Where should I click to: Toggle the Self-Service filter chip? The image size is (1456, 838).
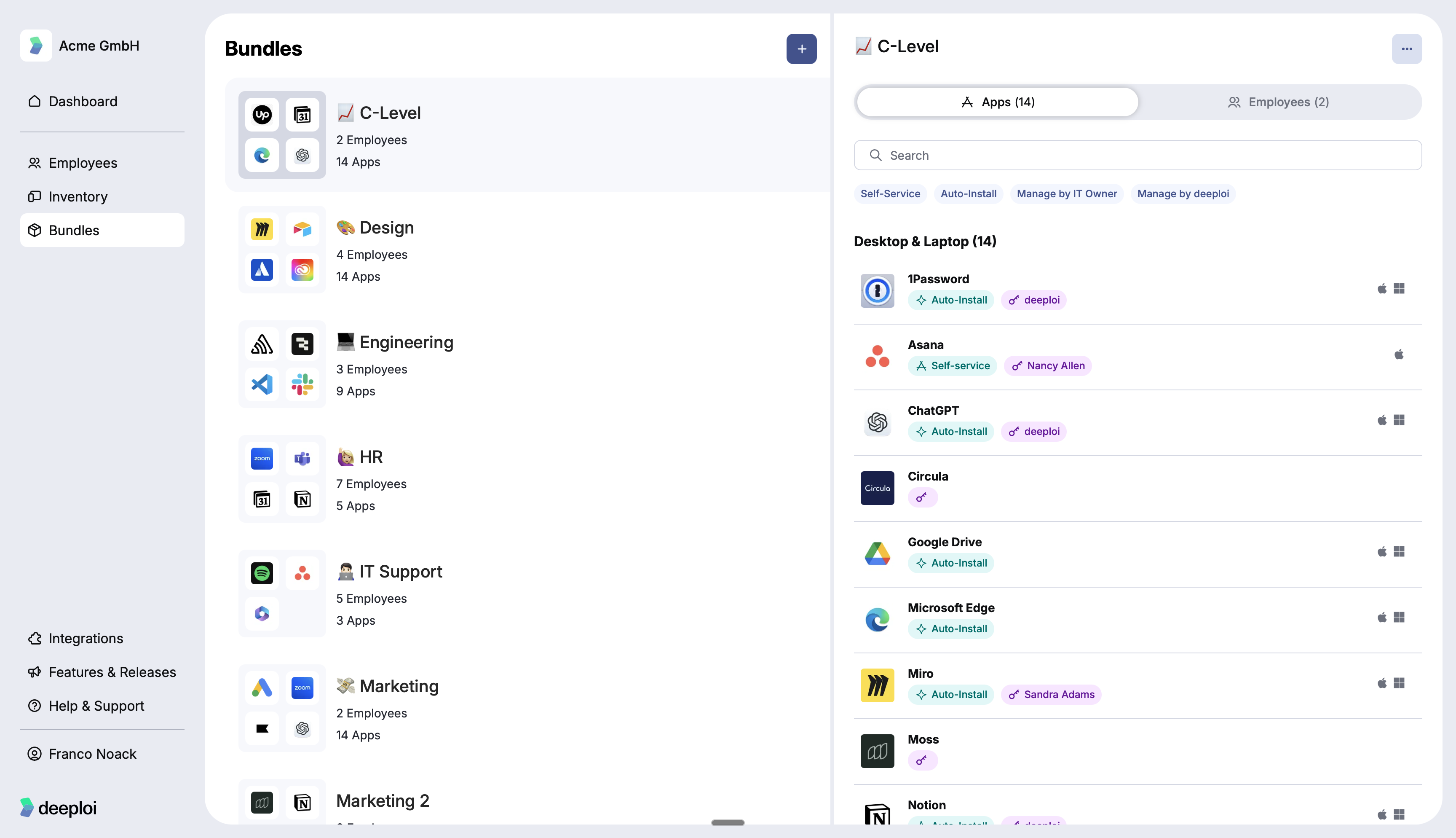890,194
